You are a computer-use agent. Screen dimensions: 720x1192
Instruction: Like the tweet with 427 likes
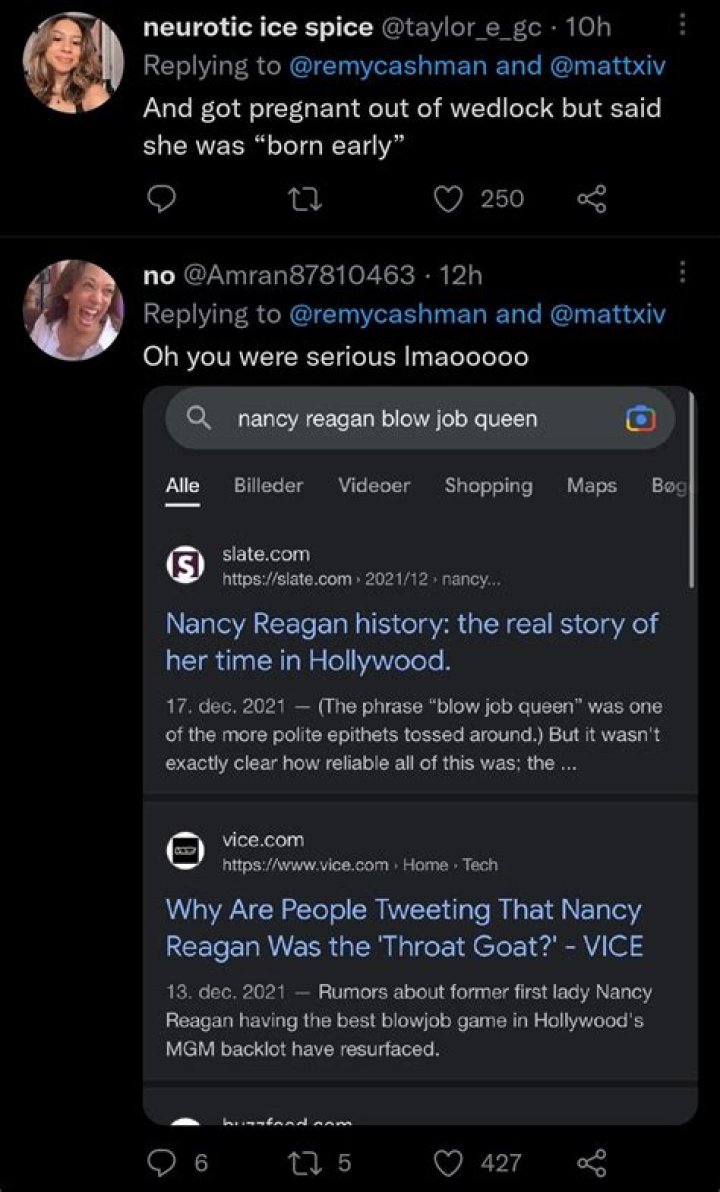(448, 1163)
